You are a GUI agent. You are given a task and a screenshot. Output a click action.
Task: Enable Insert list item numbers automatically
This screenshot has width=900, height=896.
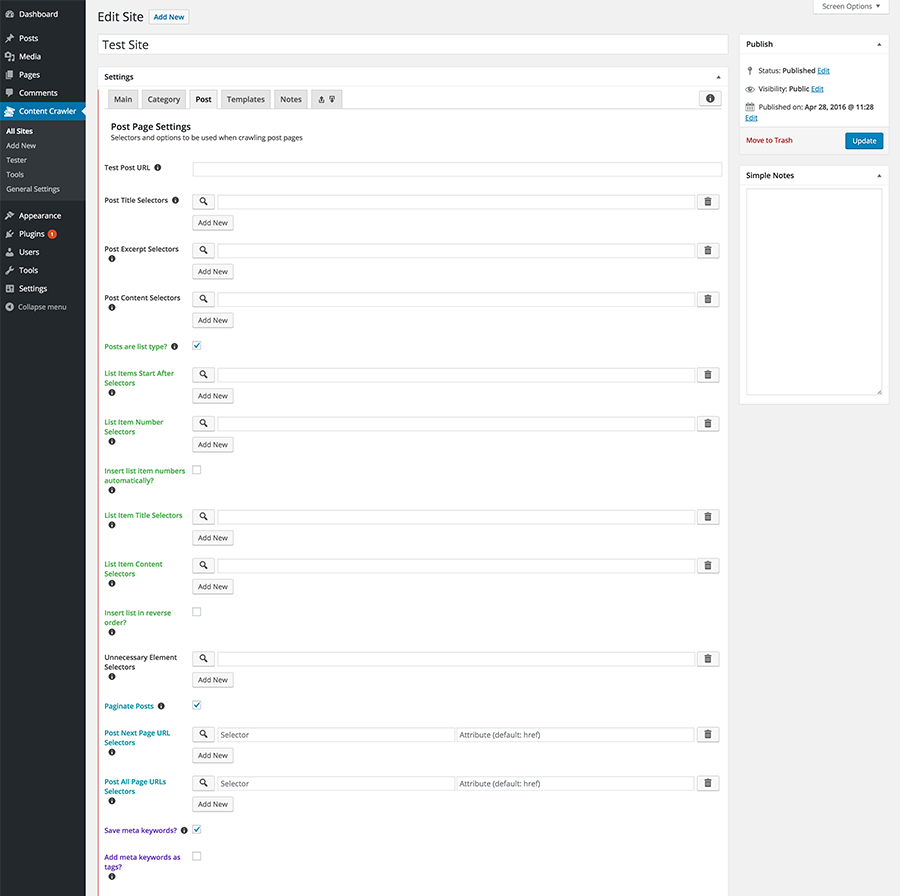pos(196,470)
